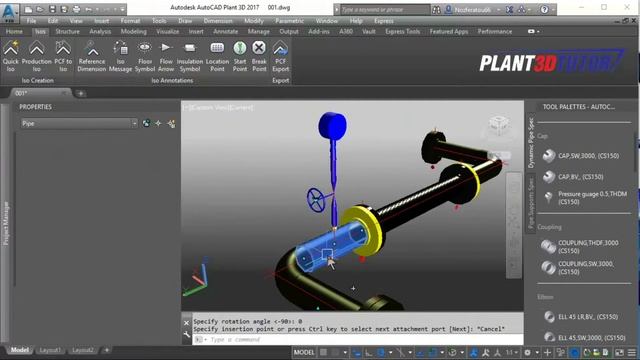Toggle object snap in status bar
Screen dimensions: 640x360
click(x=432, y=352)
